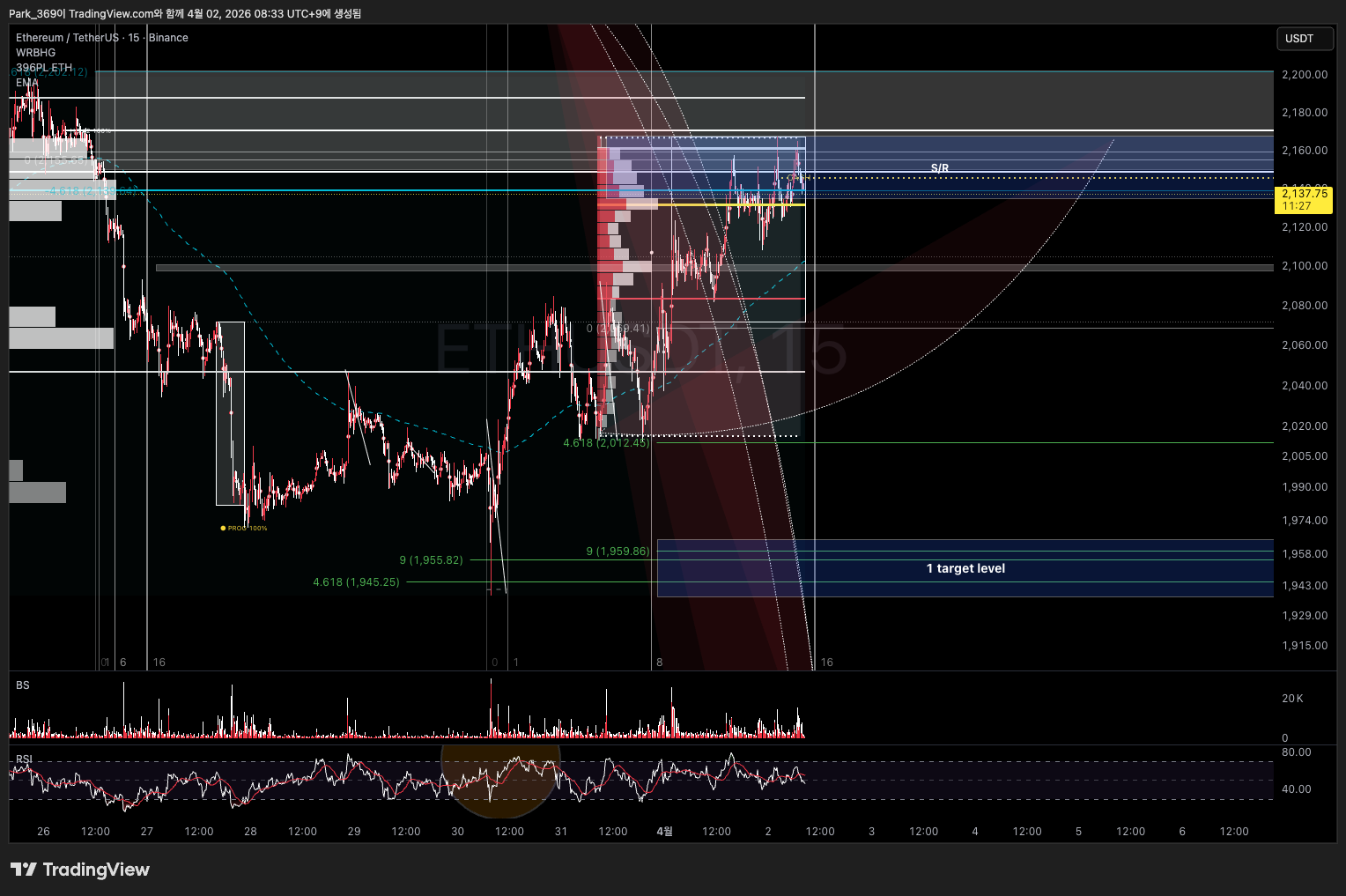The height and width of the screenshot is (896, 1346).
Task: Click the 1,974.00 price axis label
Action: [x=1305, y=521]
